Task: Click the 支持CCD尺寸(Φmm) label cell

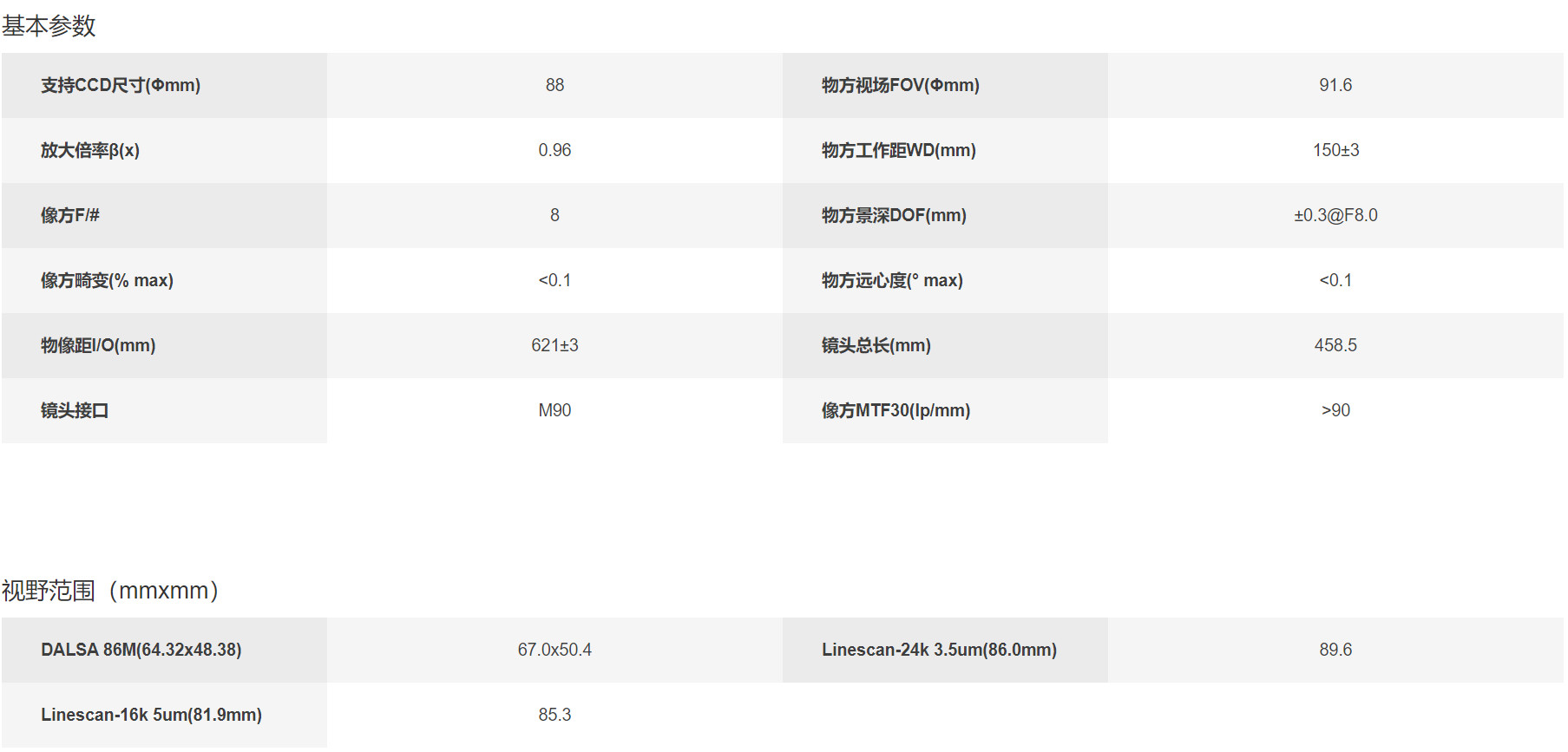Action: [x=164, y=85]
